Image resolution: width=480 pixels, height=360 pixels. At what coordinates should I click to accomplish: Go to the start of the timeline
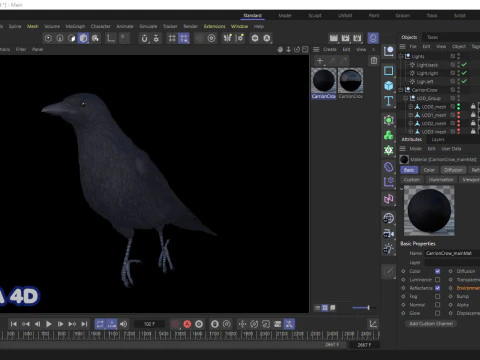14,324
